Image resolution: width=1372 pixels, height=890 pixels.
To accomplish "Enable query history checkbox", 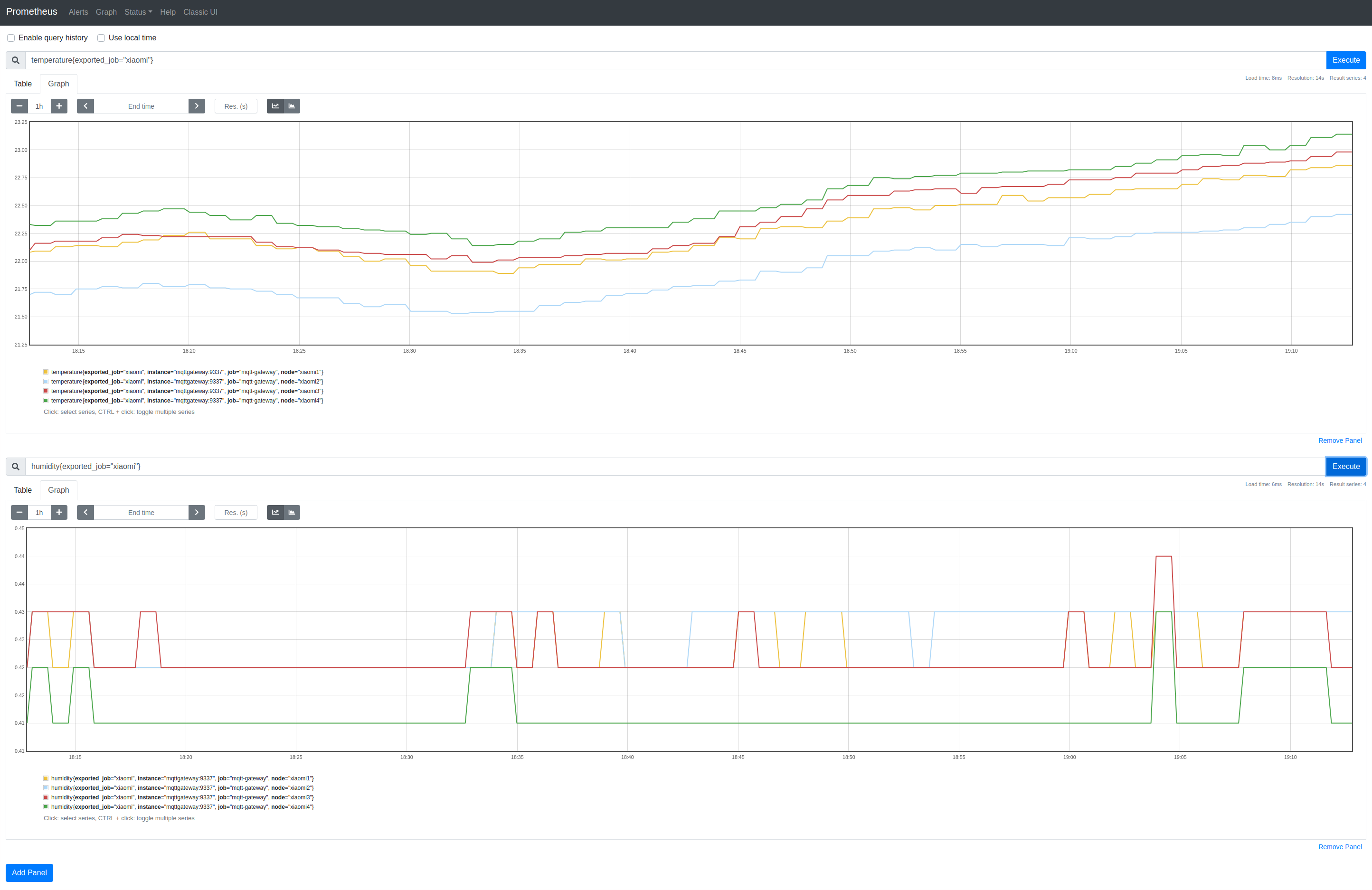I will [11, 38].
